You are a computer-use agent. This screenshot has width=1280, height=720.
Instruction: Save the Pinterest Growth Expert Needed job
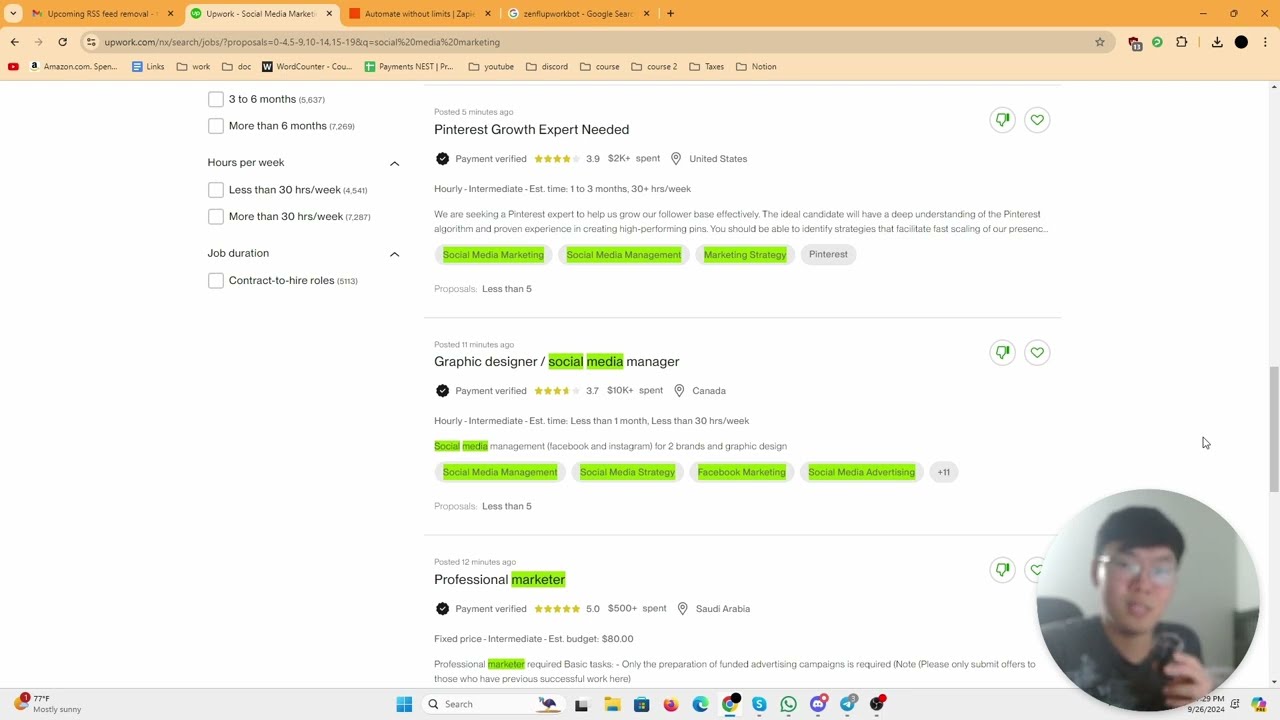[x=1037, y=120]
